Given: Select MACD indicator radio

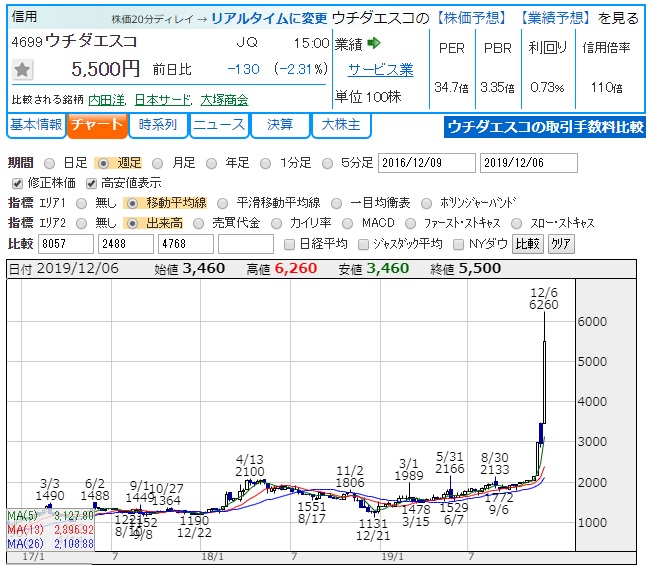Looking at the screenshot, I should (348, 224).
